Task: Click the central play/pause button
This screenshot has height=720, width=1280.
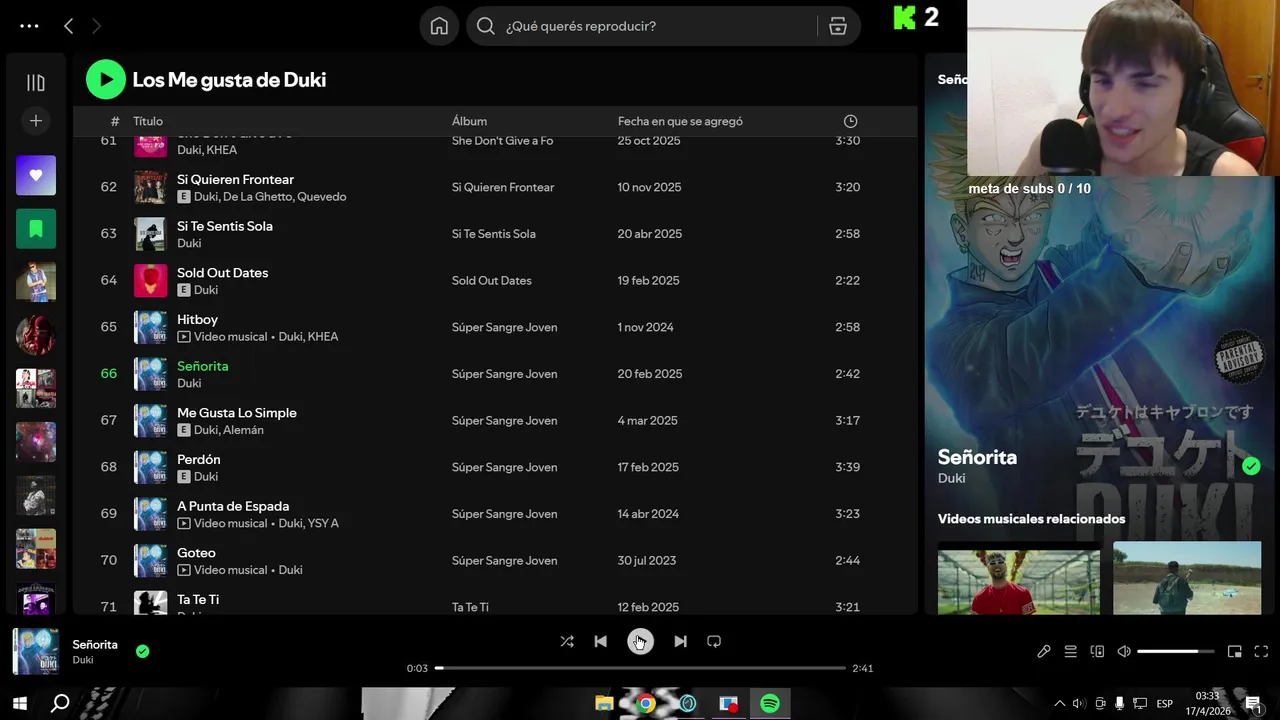Action: click(640, 642)
